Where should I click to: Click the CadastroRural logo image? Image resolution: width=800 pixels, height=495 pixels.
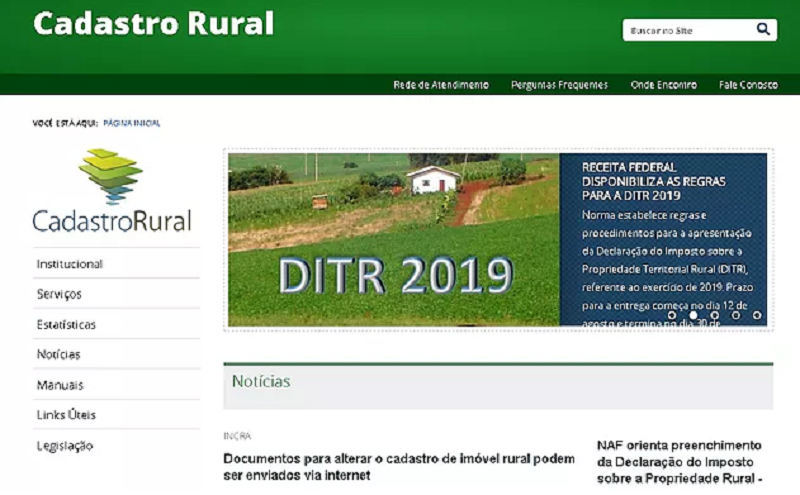click(x=112, y=190)
